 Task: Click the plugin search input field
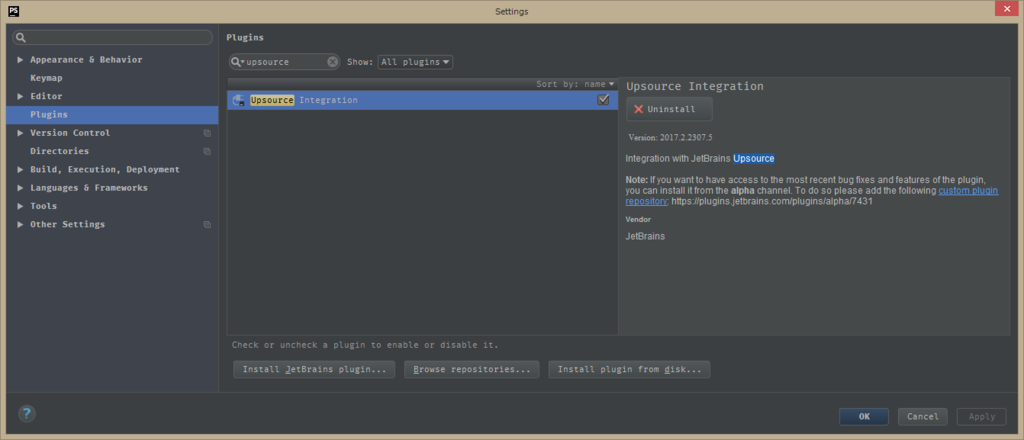286,62
